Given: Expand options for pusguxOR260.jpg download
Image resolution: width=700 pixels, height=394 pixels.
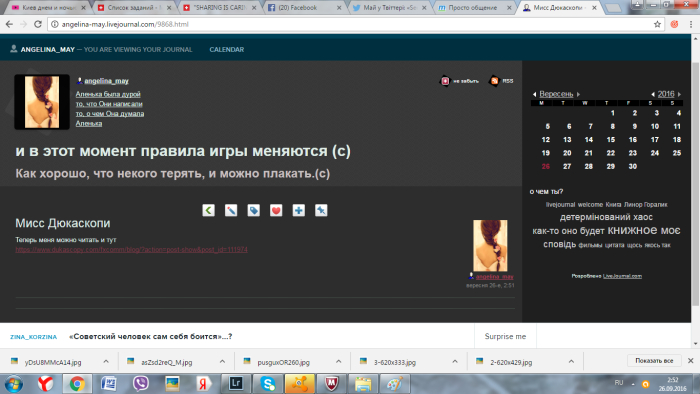Looking at the screenshot, I should (338, 361).
